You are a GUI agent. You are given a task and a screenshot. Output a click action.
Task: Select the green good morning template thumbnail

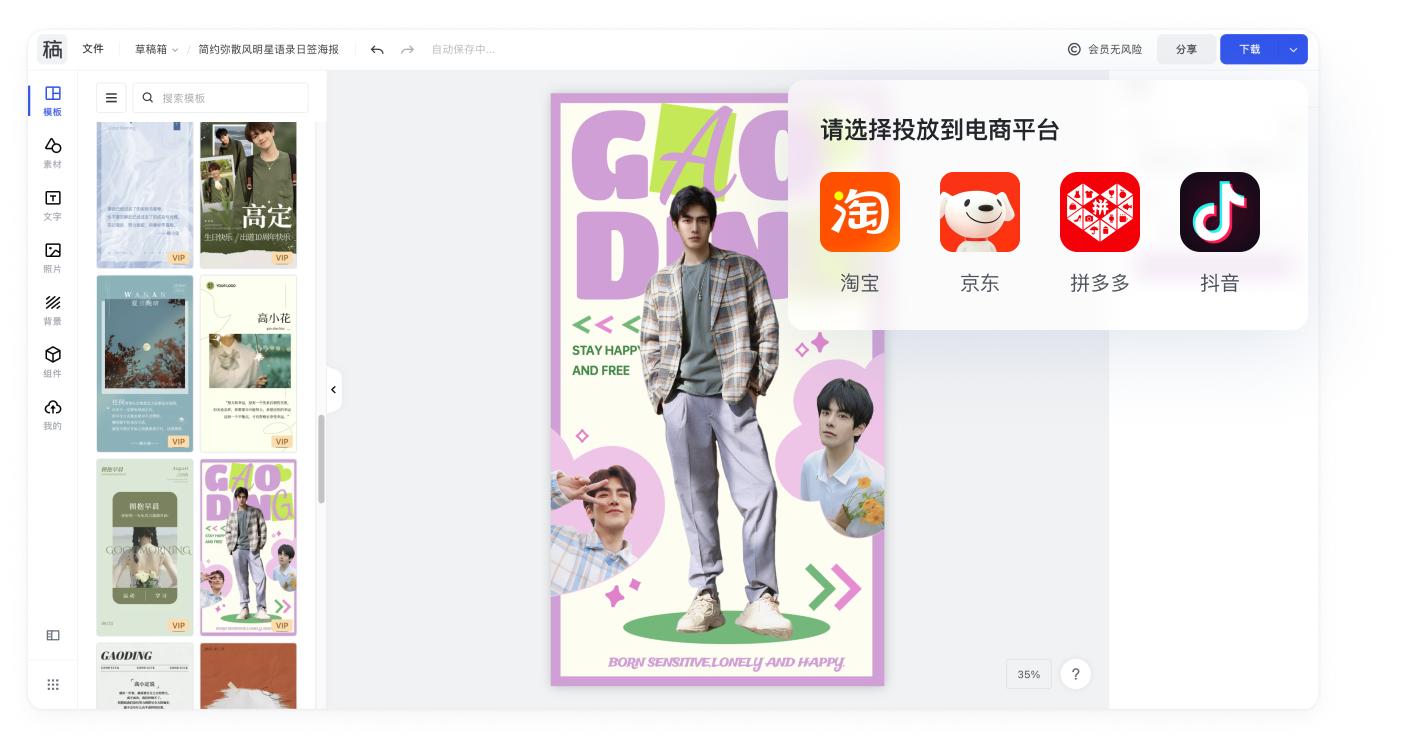[x=145, y=547]
